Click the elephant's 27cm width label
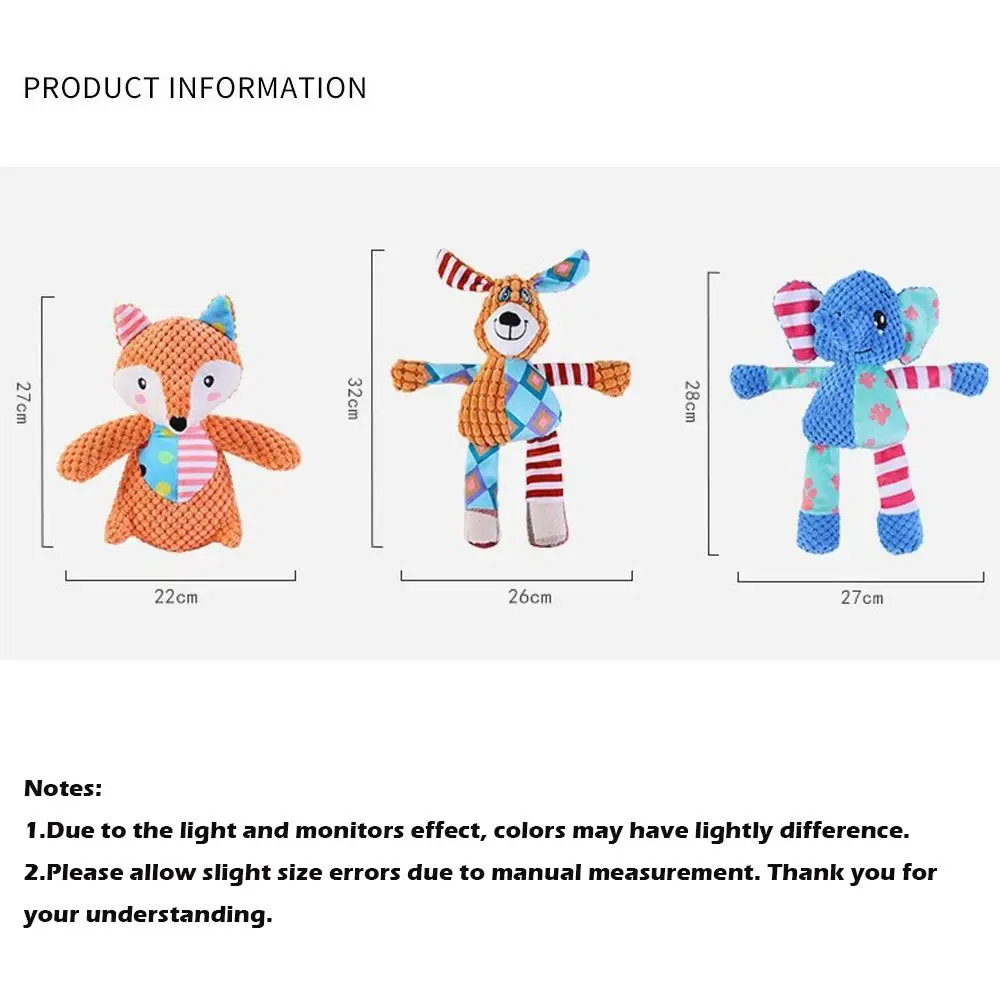The image size is (1000, 1000). [861, 598]
